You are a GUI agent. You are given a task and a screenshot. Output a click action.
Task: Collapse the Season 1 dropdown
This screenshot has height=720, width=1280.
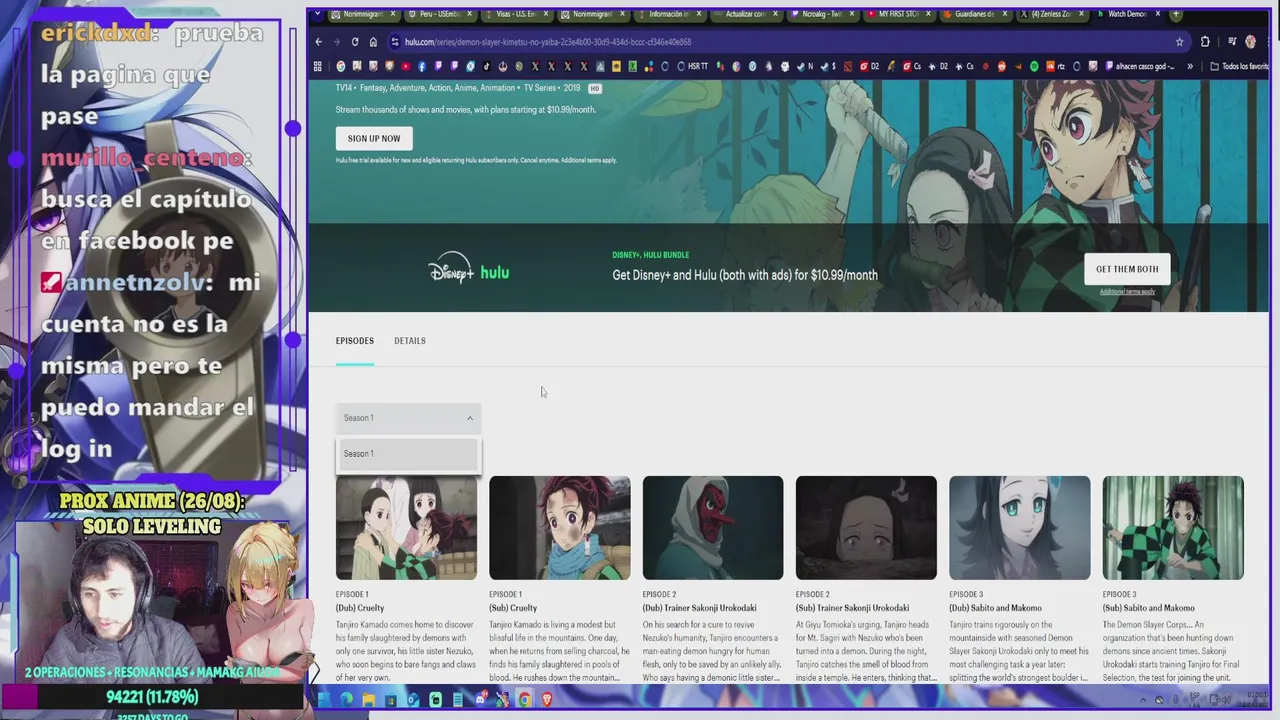(x=408, y=418)
